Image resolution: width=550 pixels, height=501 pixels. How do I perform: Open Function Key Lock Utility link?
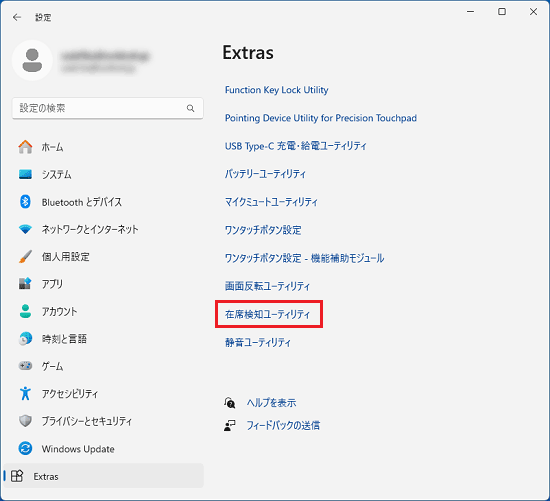coord(276,90)
